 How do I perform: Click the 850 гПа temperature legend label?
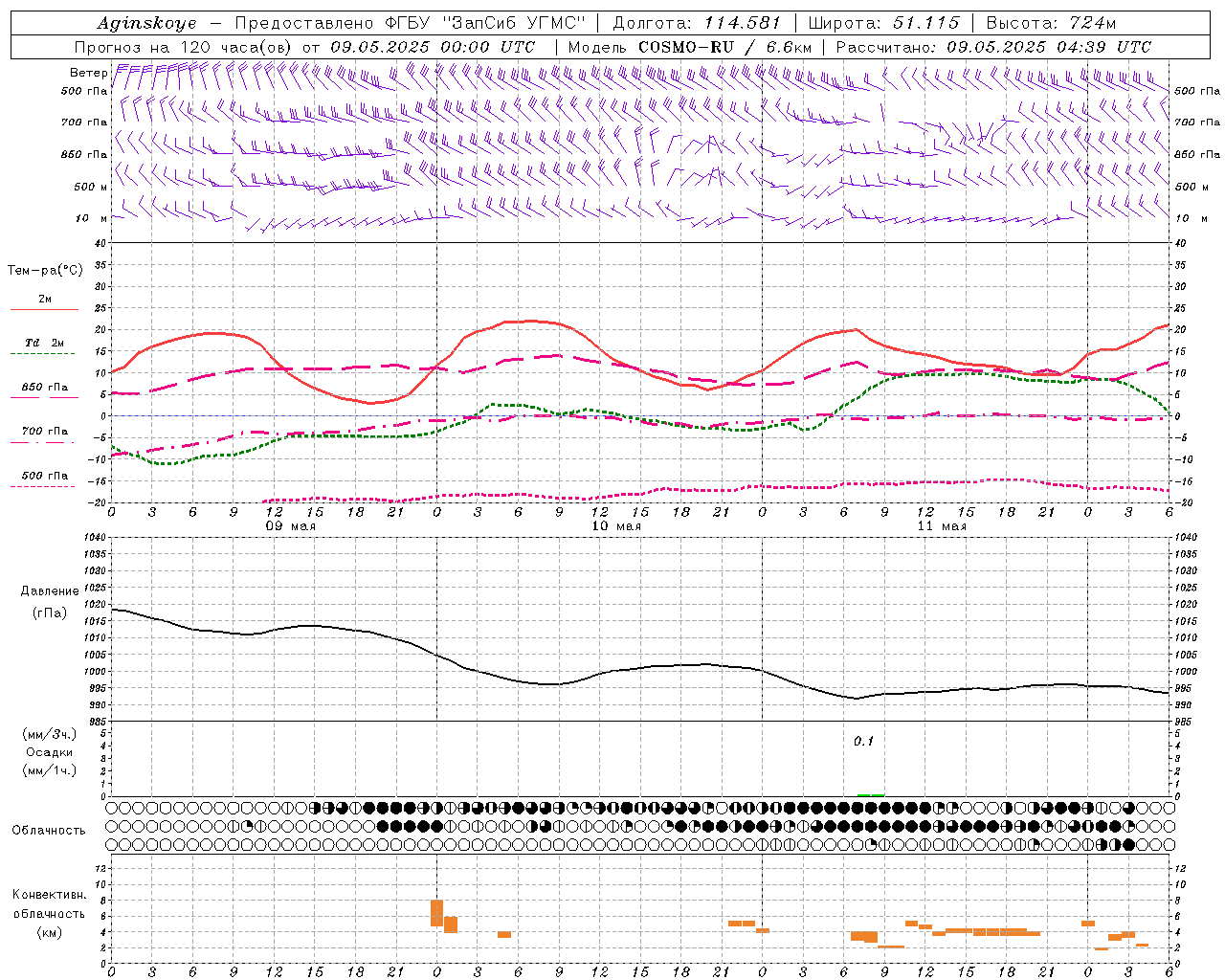point(44,388)
